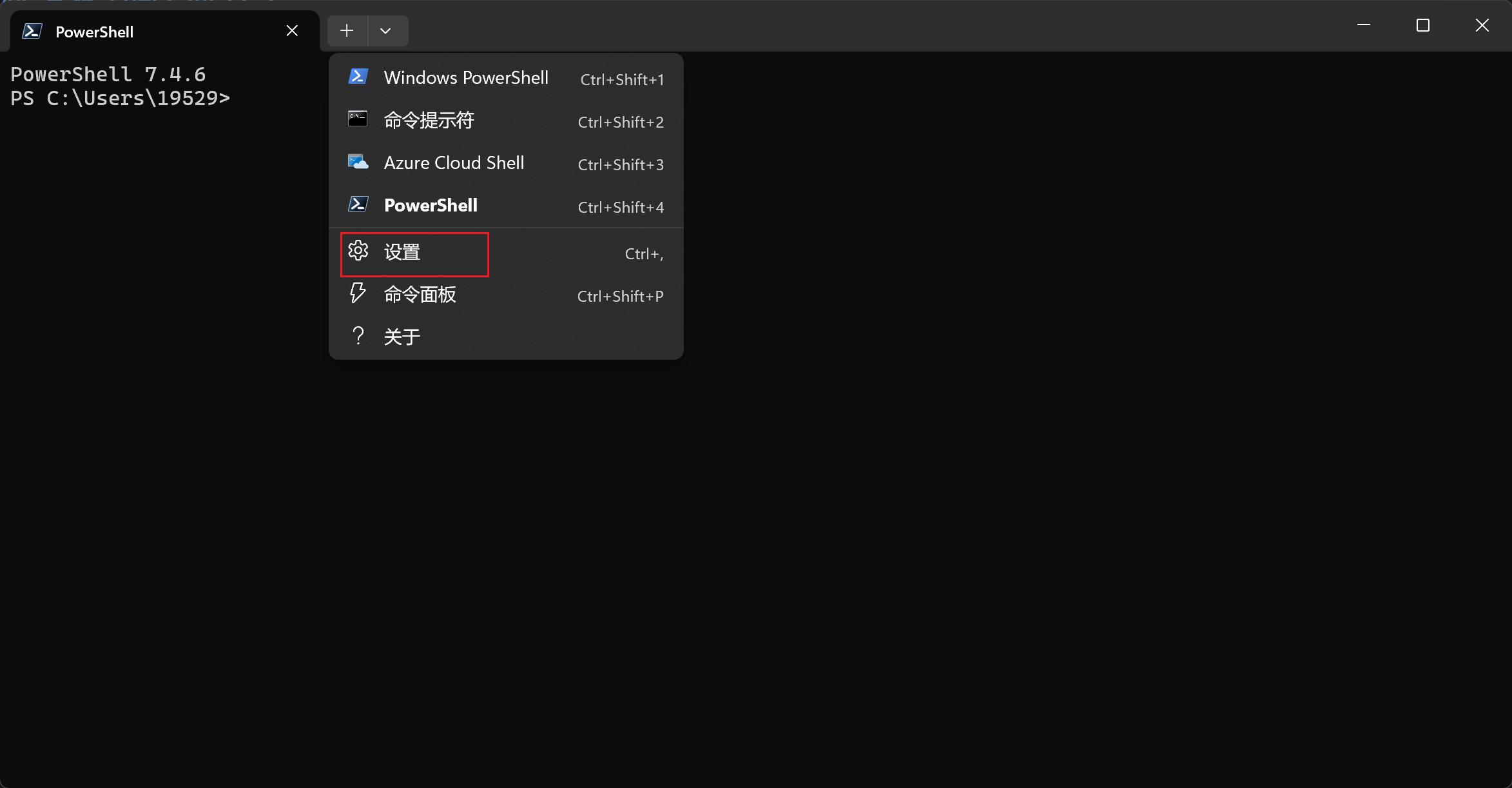
Task: Collapse the new tab dropdown chevron
Action: tap(385, 31)
